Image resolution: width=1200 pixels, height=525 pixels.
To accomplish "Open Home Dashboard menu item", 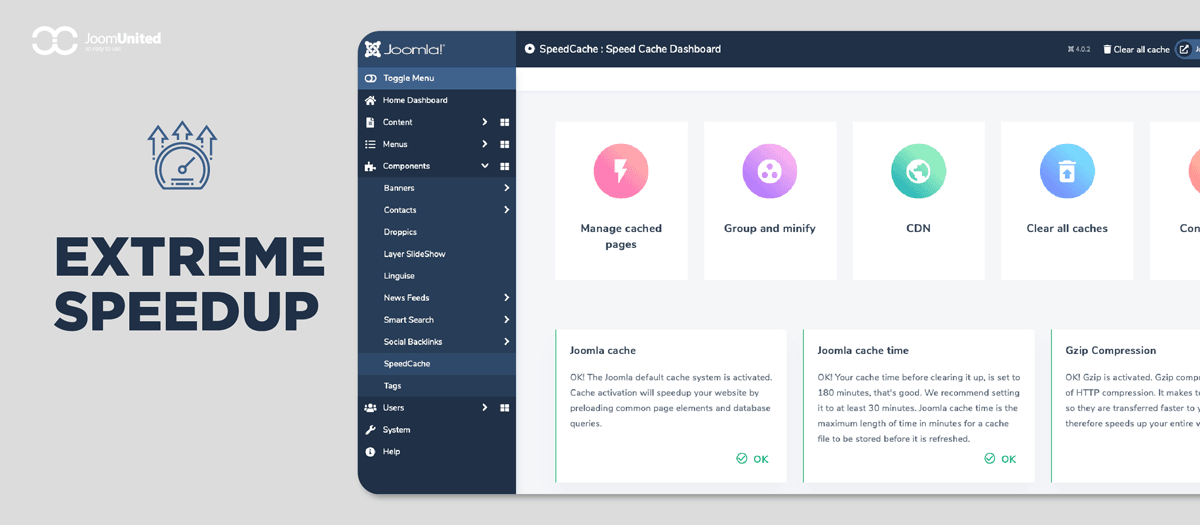I will (x=414, y=100).
